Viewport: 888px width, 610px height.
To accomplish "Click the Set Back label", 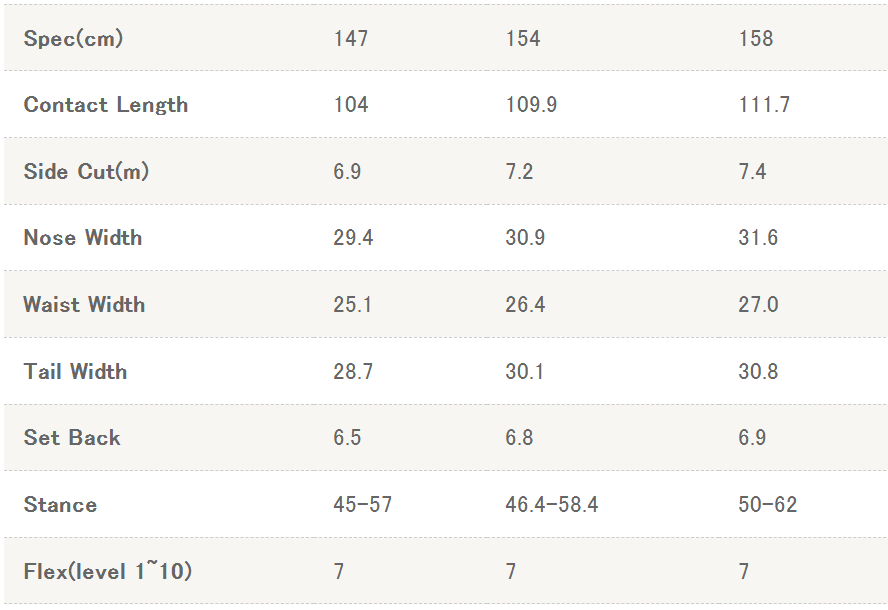I will (72, 438).
